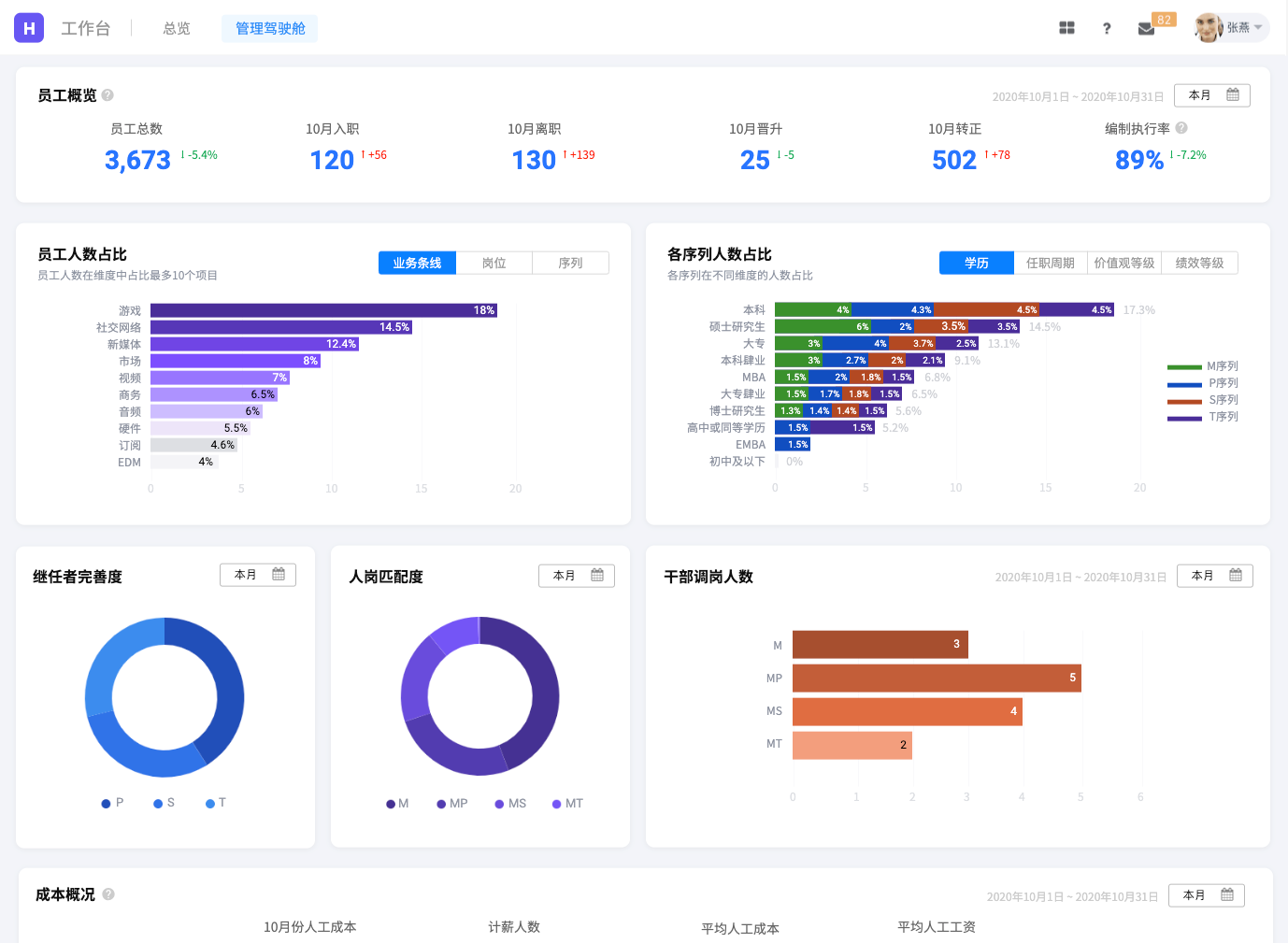
Task: Toggle the S legend in 继任者完善度
Action: pos(165,803)
